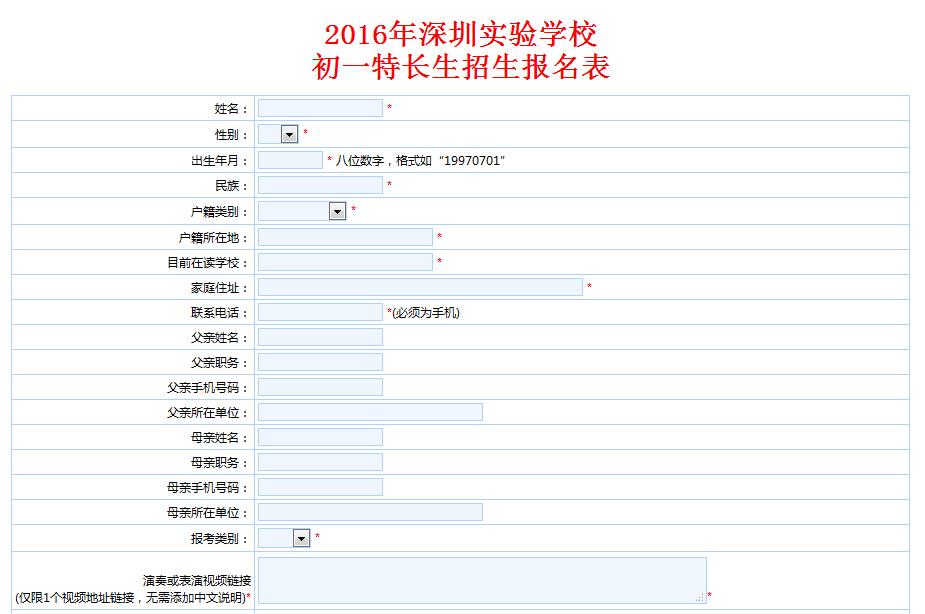Image resolution: width=925 pixels, height=614 pixels.
Task: Click the 姓名 name input field
Action: [x=320, y=108]
